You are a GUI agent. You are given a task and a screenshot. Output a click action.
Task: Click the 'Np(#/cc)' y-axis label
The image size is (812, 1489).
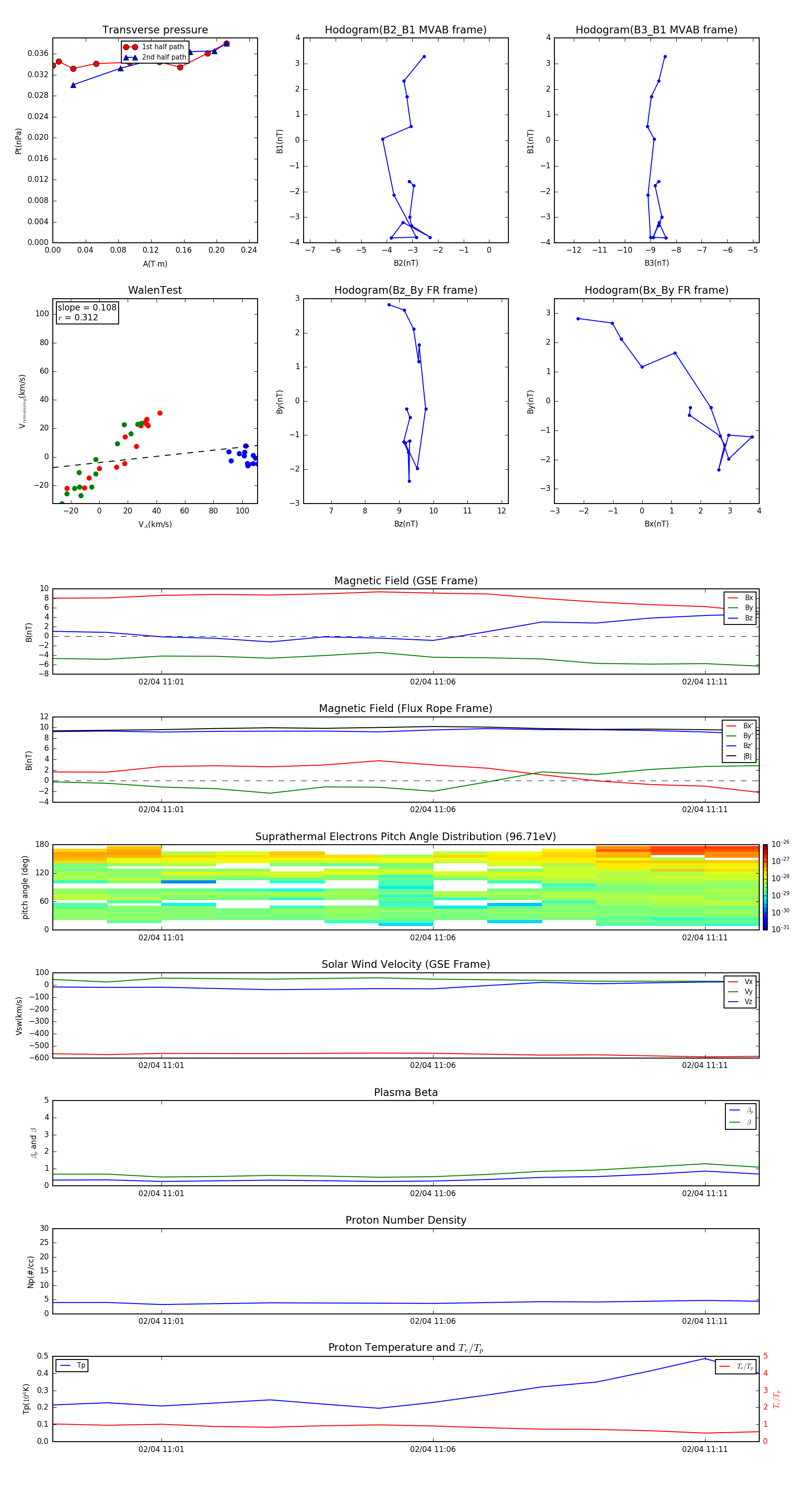(x=31, y=1271)
